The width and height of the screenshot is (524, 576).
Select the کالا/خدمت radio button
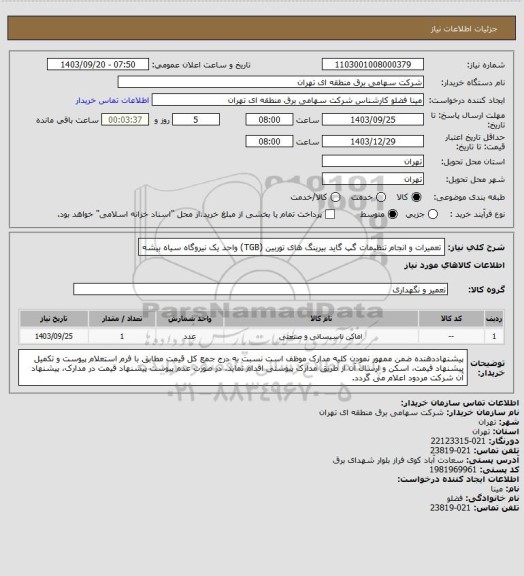[335, 197]
